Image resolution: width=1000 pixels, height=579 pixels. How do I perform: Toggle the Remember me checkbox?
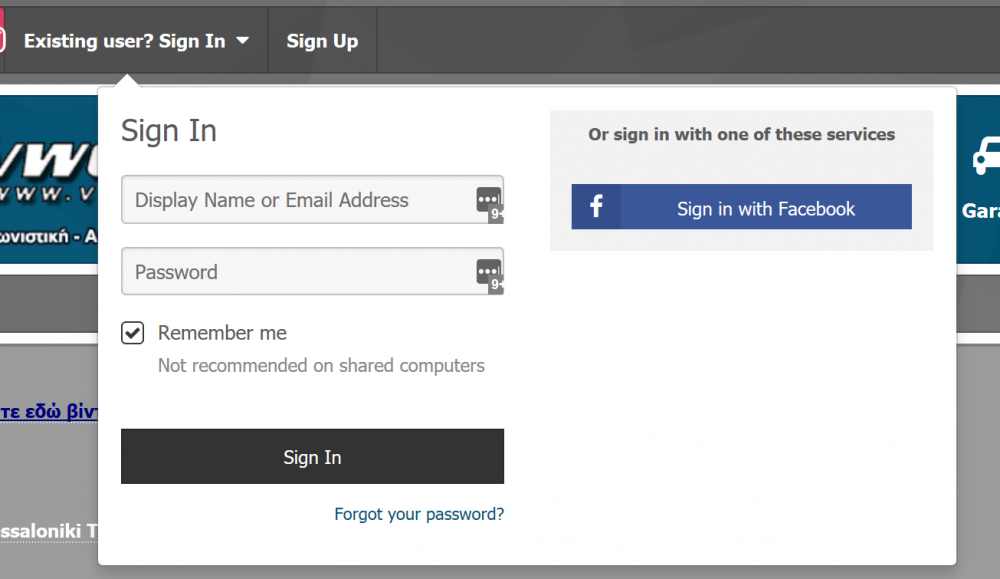[x=133, y=333]
